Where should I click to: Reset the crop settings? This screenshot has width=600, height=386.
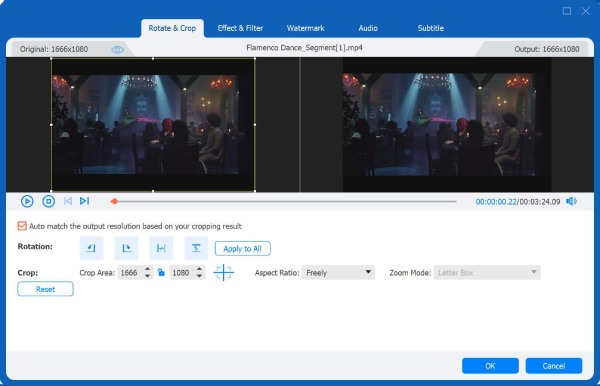pyautogui.click(x=45, y=289)
